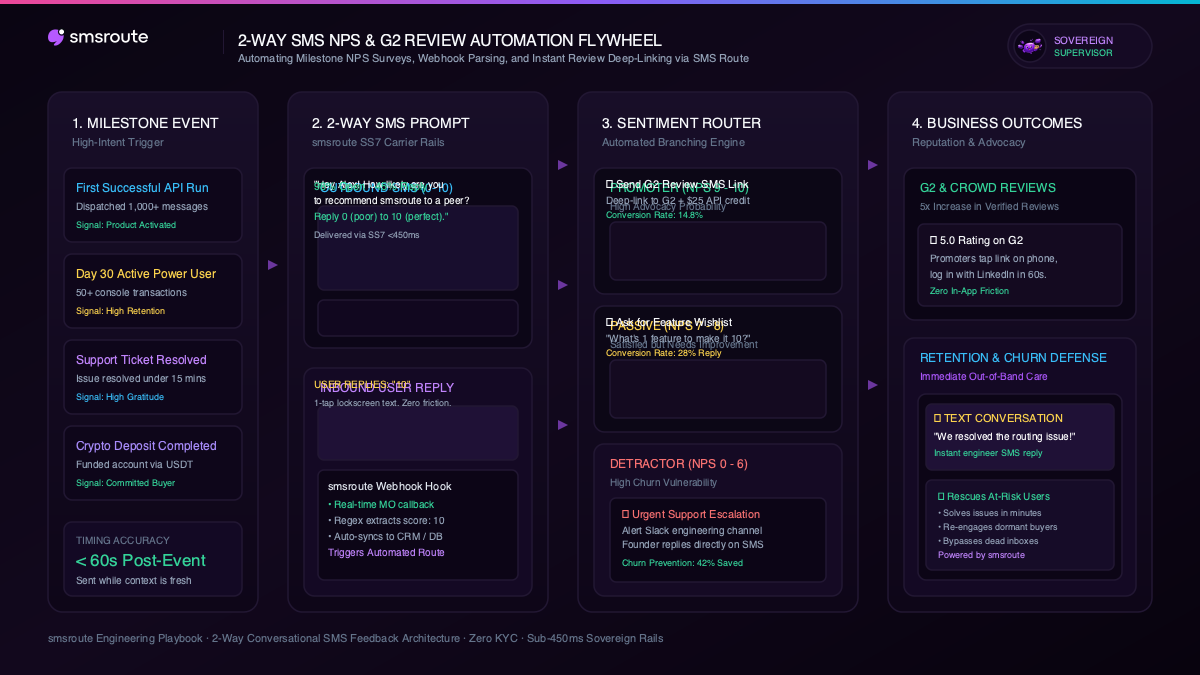The height and width of the screenshot is (675, 1200).
Task: Click 'Signal: Committed Buyer' label
Action: (125, 483)
